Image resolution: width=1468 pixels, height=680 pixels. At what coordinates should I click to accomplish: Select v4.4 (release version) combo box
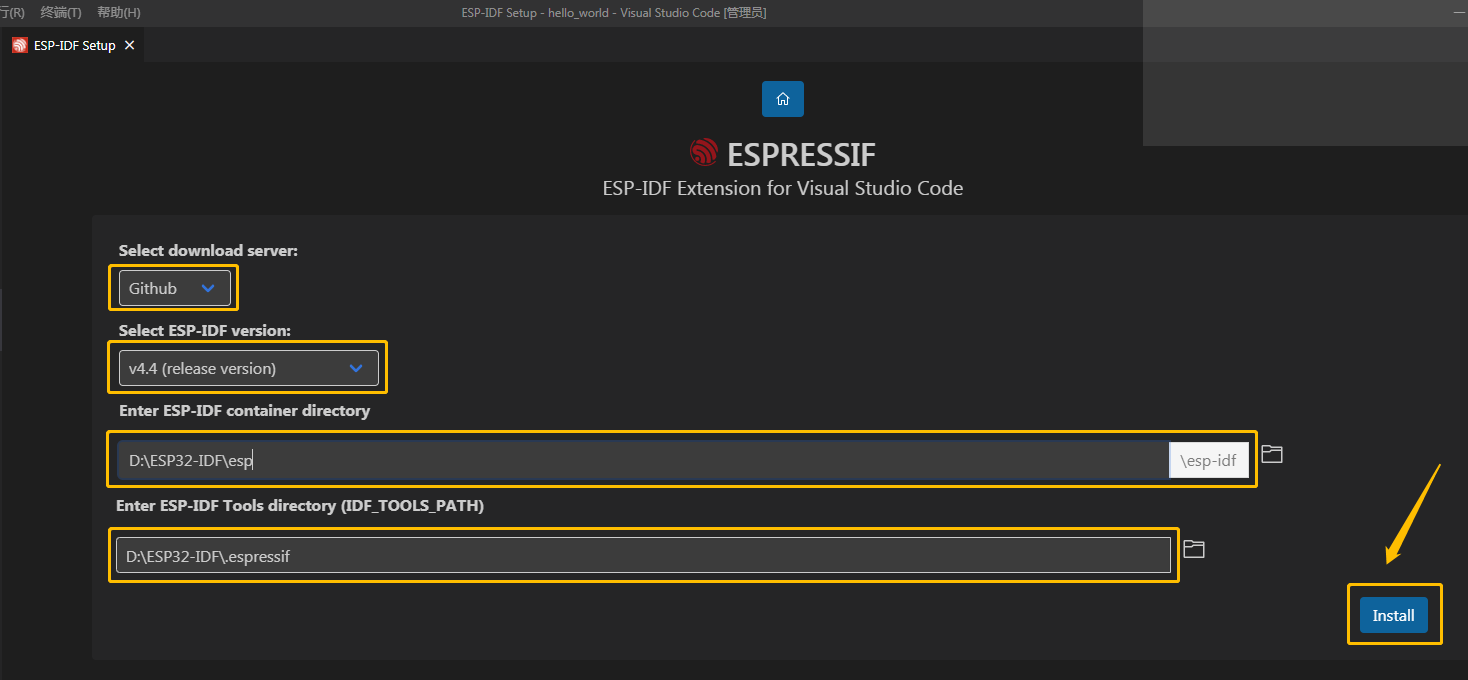[248, 367]
